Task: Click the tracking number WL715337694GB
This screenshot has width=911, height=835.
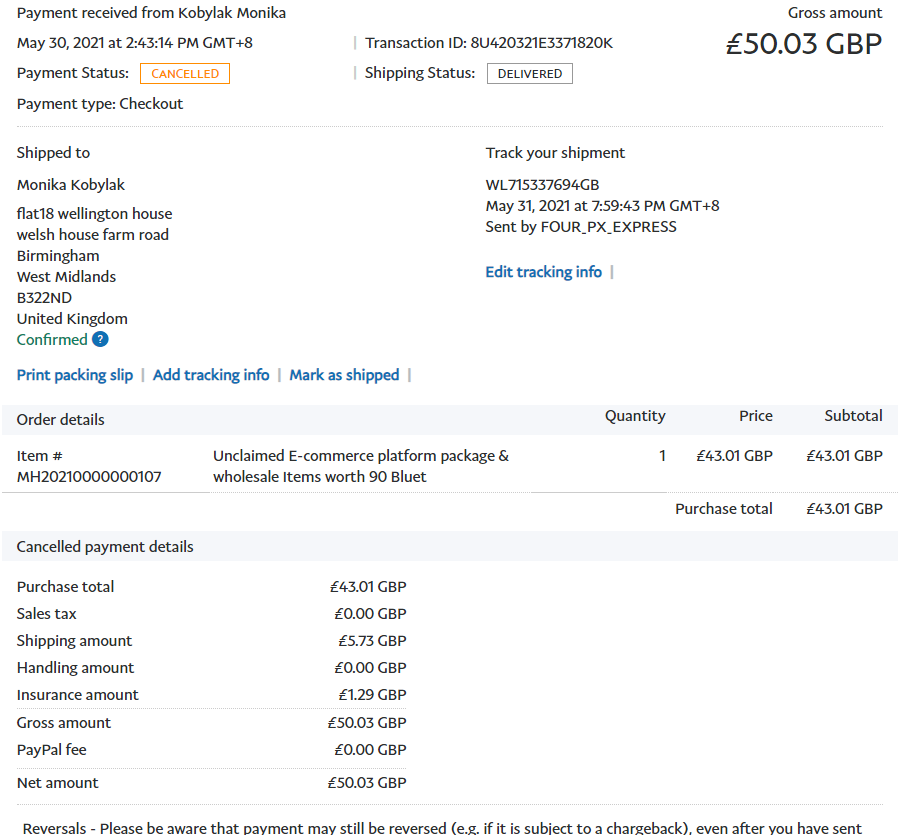Action: pyautogui.click(x=542, y=185)
